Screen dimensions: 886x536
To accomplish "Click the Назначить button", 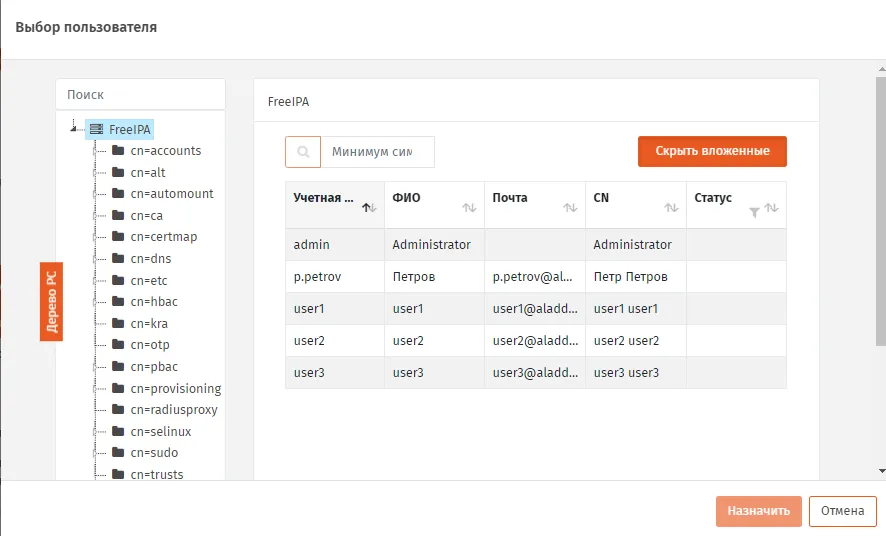I will 758,511.
